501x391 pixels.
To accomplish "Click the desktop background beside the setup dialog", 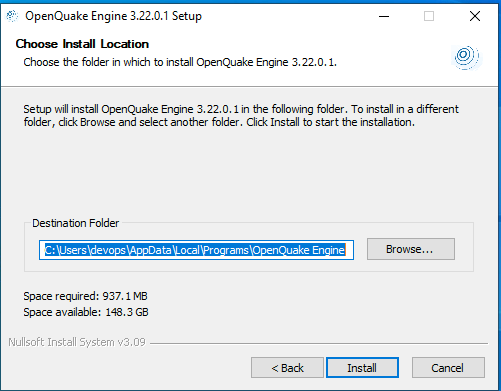I will pyautogui.click(x=500, y=200).
